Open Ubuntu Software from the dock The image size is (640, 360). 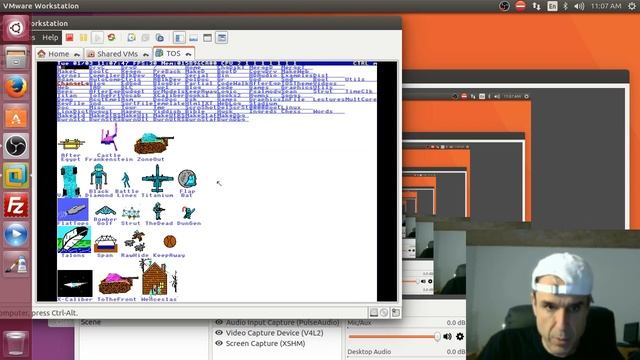pos(16,117)
